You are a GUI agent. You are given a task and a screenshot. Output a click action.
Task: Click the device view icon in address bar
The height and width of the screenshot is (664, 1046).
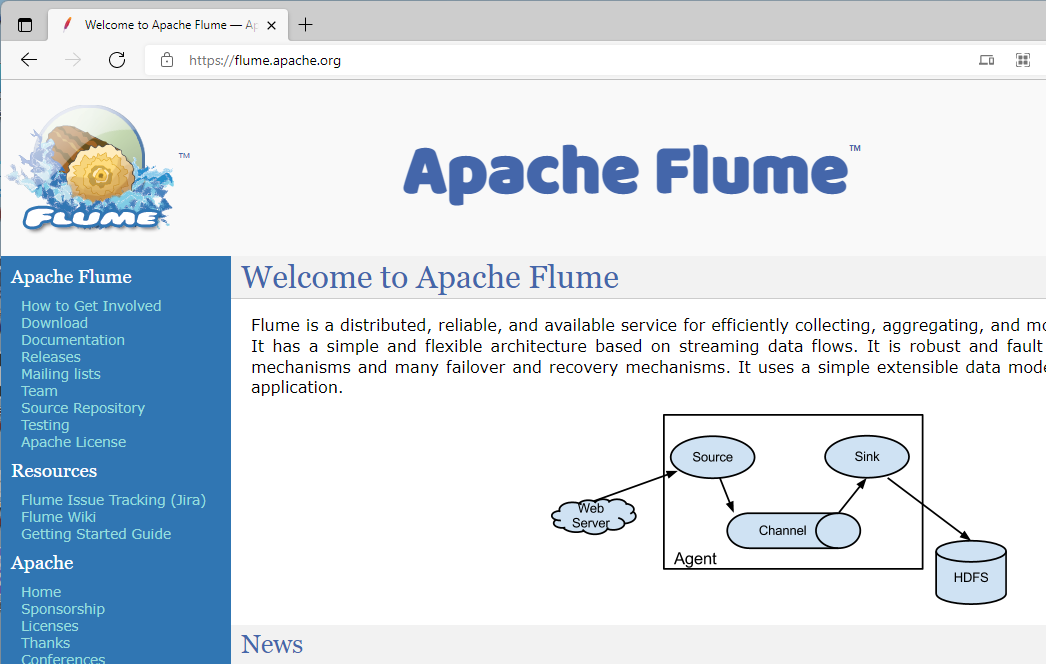(x=987, y=60)
